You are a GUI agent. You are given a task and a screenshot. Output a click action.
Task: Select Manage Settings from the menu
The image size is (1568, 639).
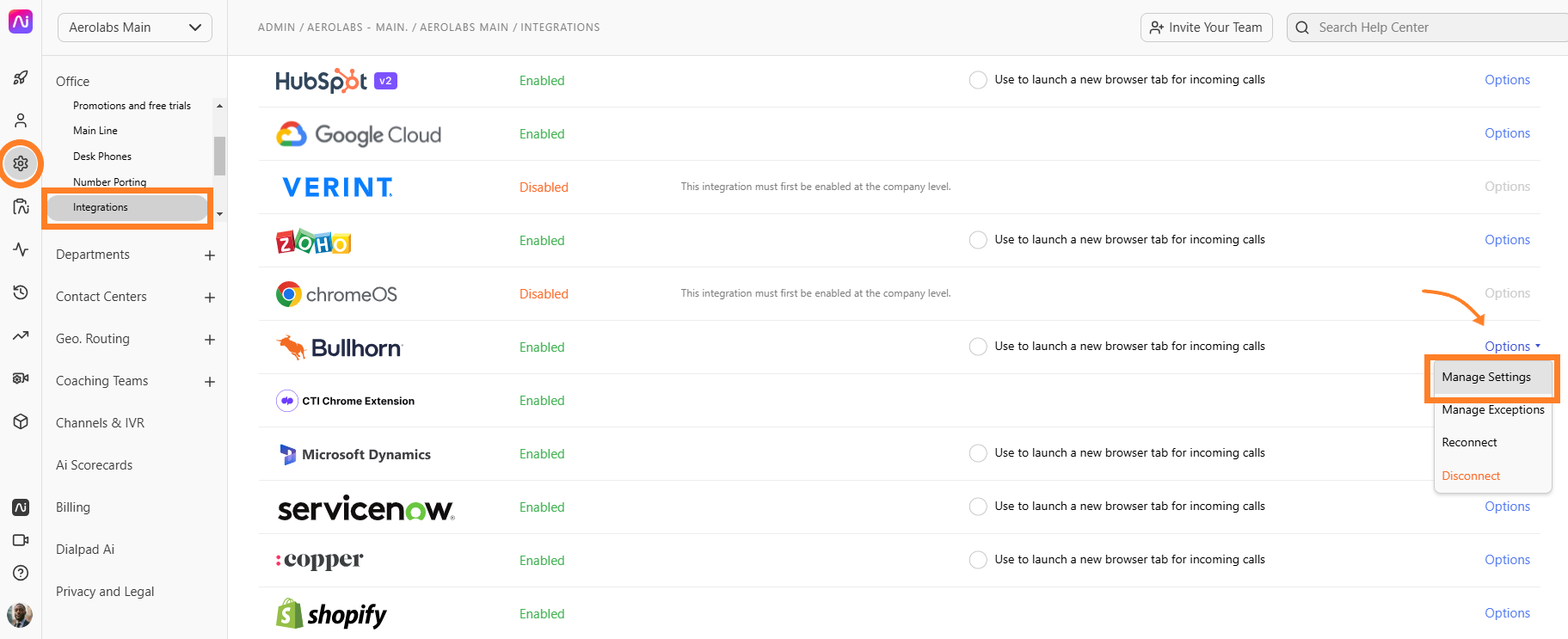tap(1492, 378)
